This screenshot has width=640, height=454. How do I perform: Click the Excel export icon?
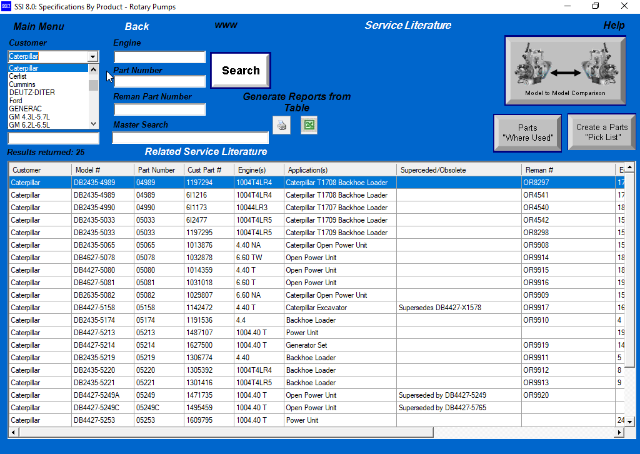pyautogui.click(x=309, y=125)
